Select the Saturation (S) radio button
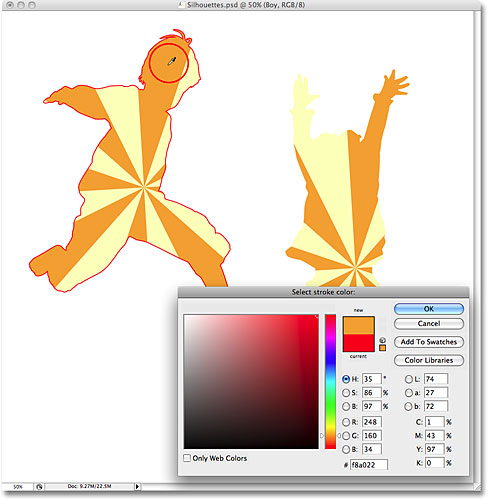 (x=346, y=393)
